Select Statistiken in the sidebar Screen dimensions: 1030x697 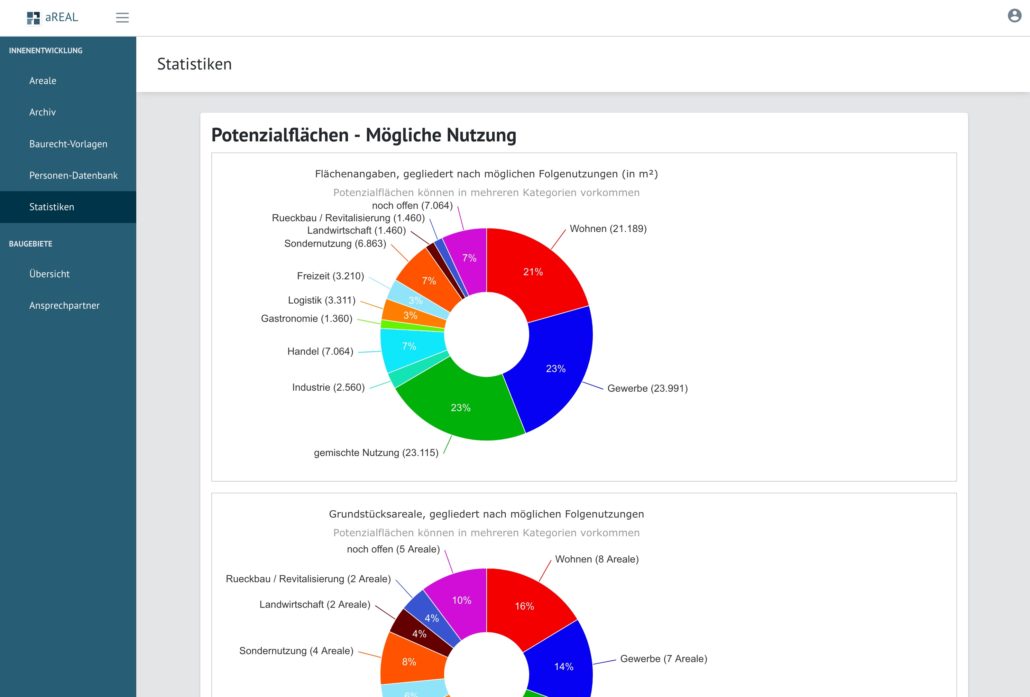click(x=68, y=207)
